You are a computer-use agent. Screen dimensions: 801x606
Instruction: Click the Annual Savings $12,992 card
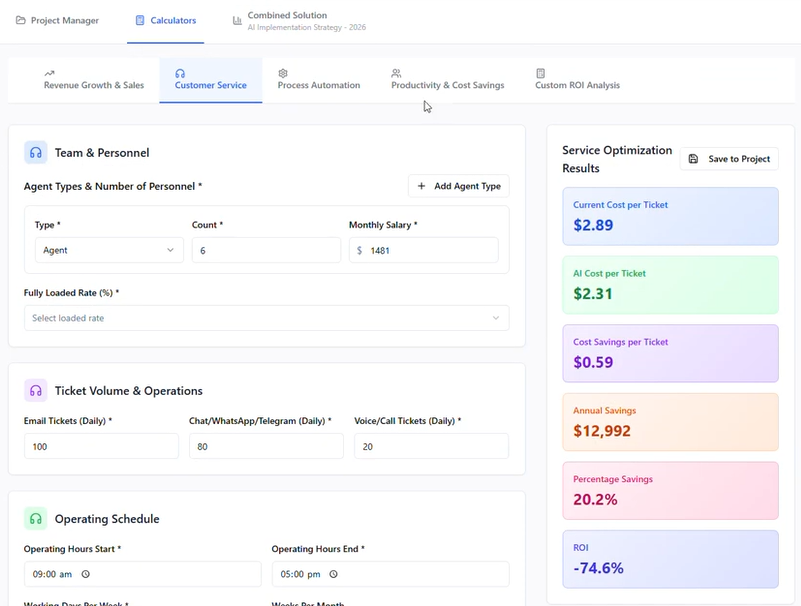pyautogui.click(x=671, y=422)
